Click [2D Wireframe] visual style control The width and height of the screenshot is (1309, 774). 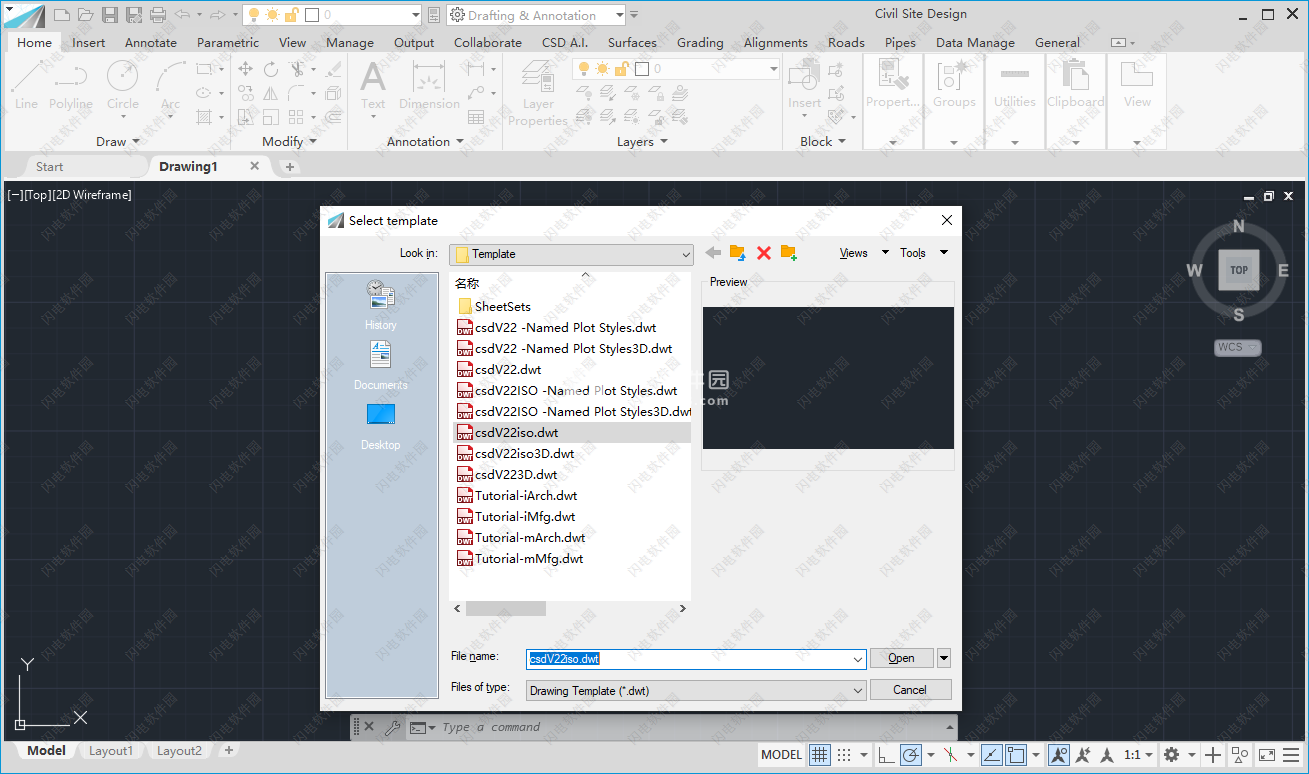[92, 195]
